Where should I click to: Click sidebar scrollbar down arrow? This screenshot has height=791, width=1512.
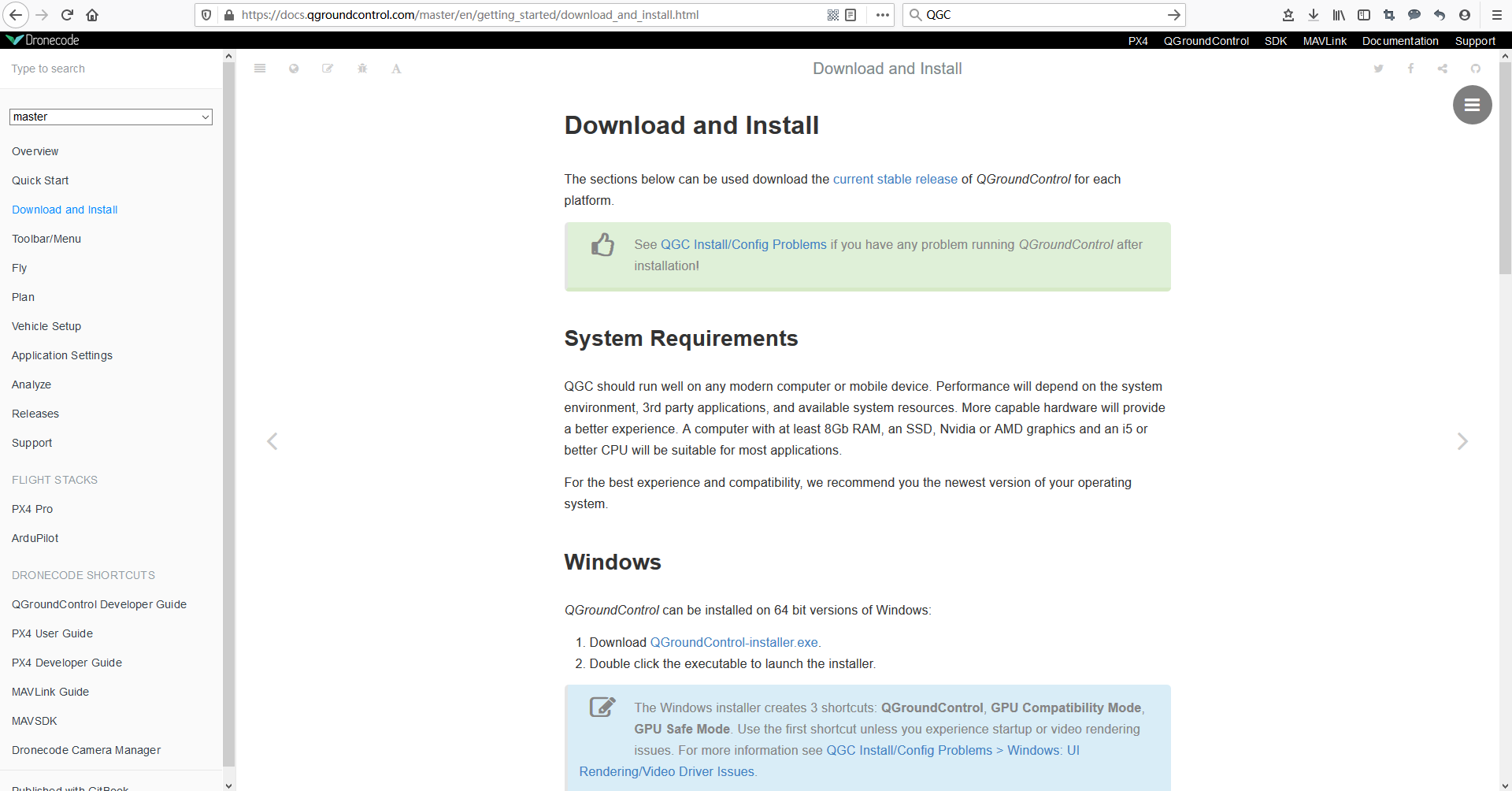pyautogui.click(x=228, y=785)
